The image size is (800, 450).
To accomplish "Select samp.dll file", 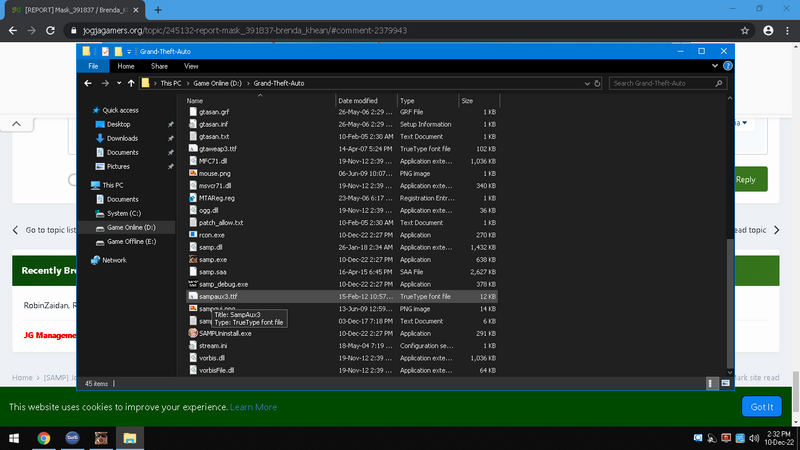I will pyautogui.click(x=210, y=247).
